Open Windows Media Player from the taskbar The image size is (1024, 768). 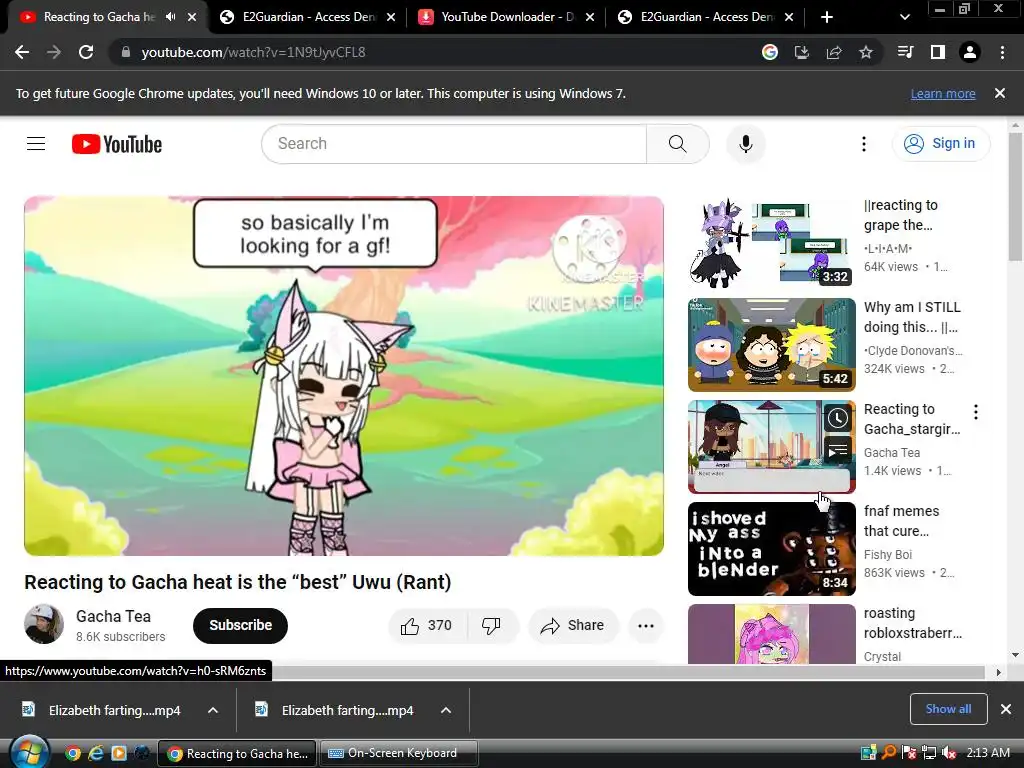pos(119,753)
